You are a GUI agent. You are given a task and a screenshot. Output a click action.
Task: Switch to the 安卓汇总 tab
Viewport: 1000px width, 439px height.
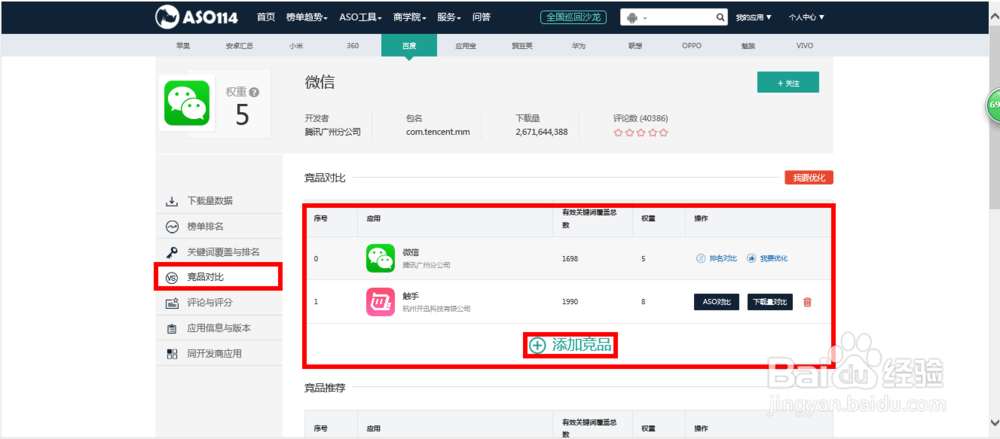point(239,46)
